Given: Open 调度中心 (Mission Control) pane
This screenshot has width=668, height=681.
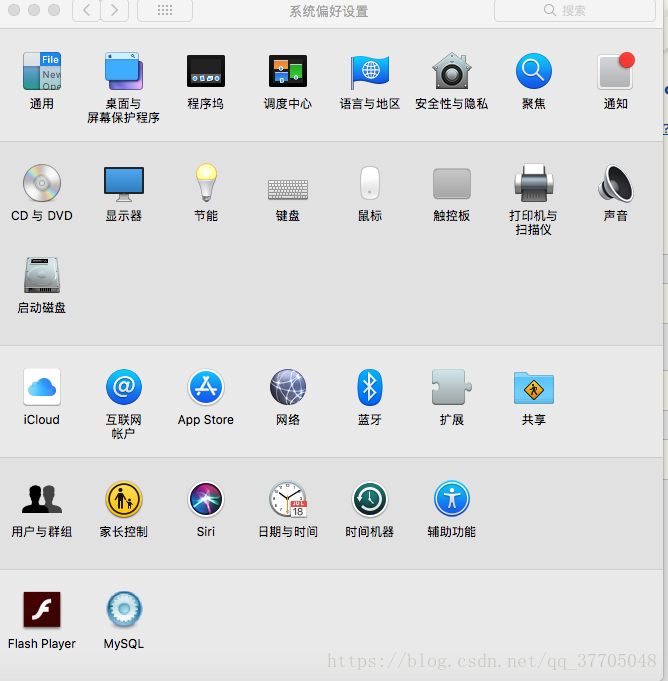Looking at the screenshot, I should click(288, 71).
